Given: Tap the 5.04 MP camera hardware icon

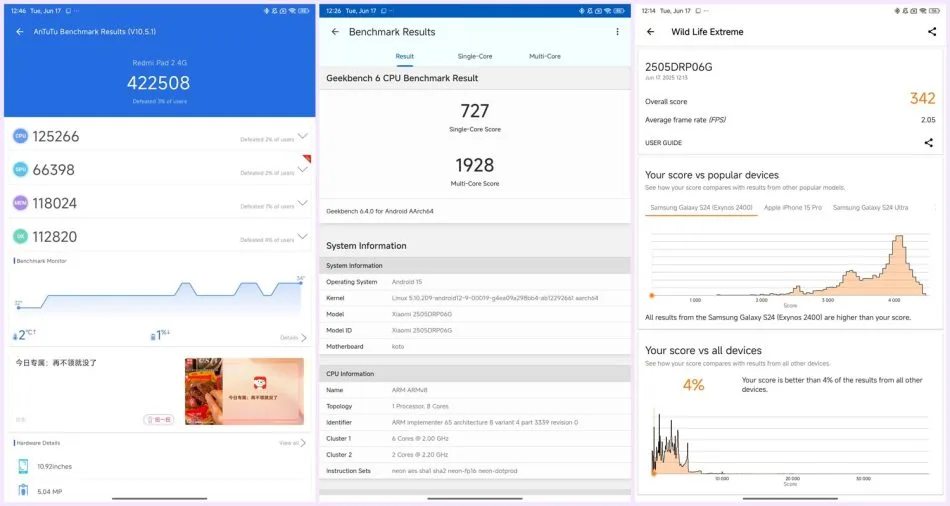Looking at the screenshot, I should [23, 490].
